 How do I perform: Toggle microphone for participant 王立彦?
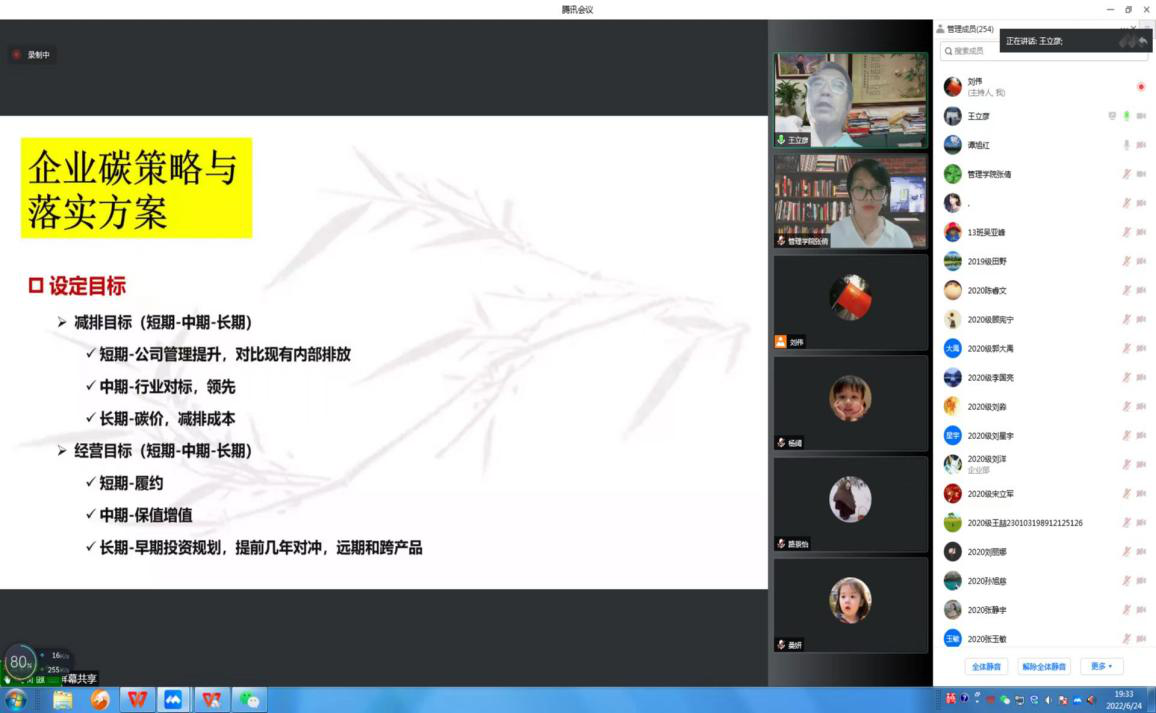pos(1126,116)
